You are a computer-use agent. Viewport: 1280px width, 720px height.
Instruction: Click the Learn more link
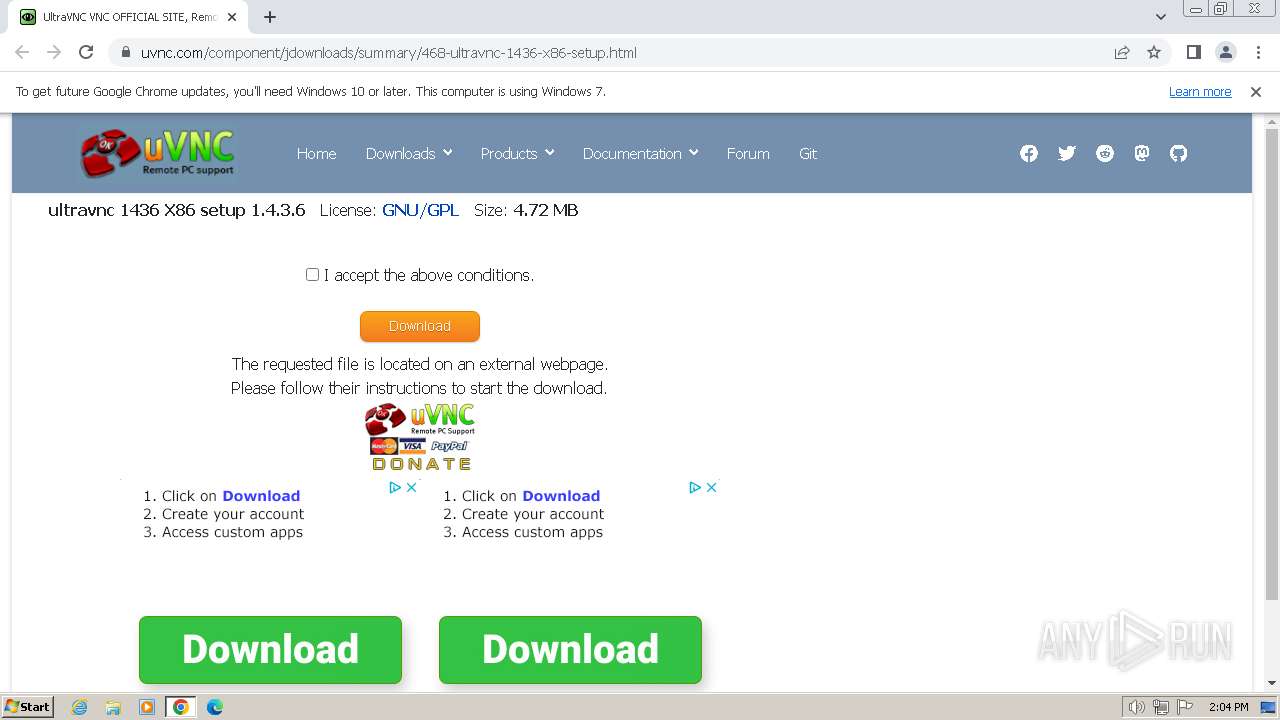coord(1200,91)
